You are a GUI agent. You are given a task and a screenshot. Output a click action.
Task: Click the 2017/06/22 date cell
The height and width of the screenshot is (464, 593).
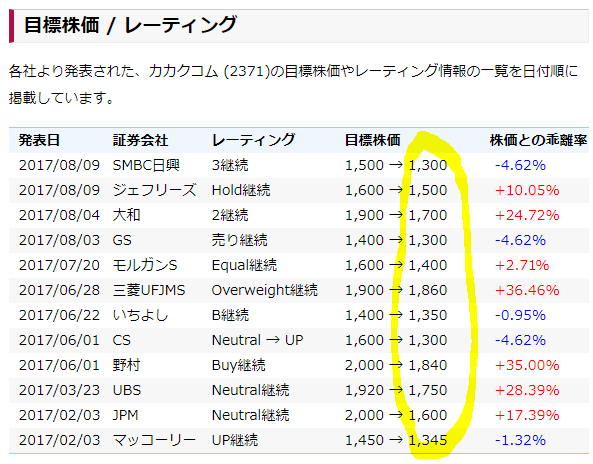pyautogui.click(x=59, y=315)
